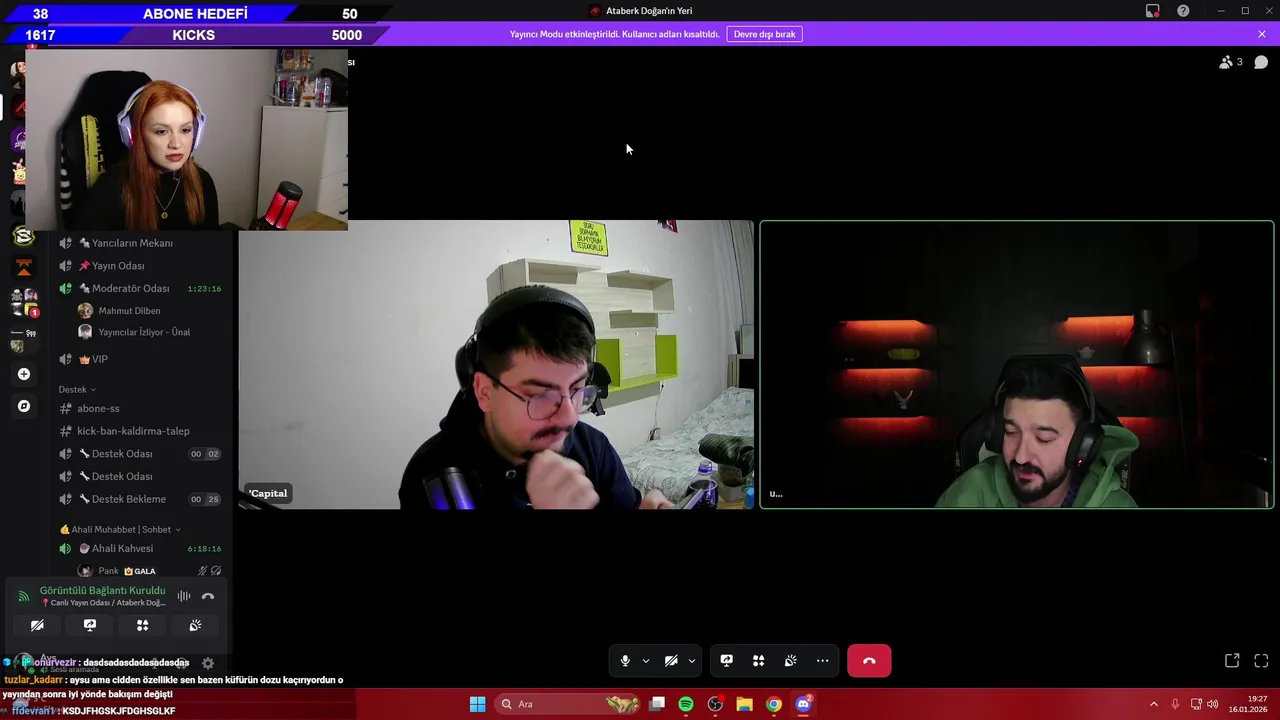Start an activity from the call bar

pos(759,661)
